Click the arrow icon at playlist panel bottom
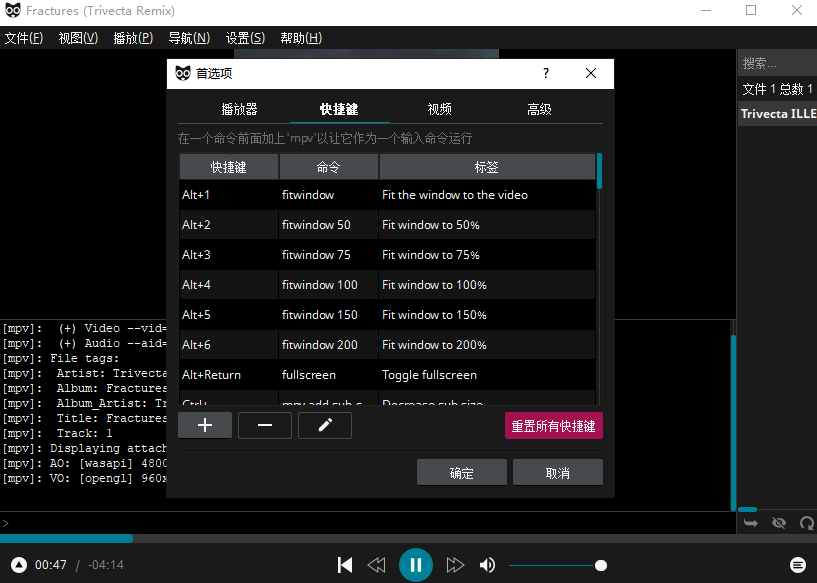This screenshot has width=817, height=583. click(x=750, y=523)
